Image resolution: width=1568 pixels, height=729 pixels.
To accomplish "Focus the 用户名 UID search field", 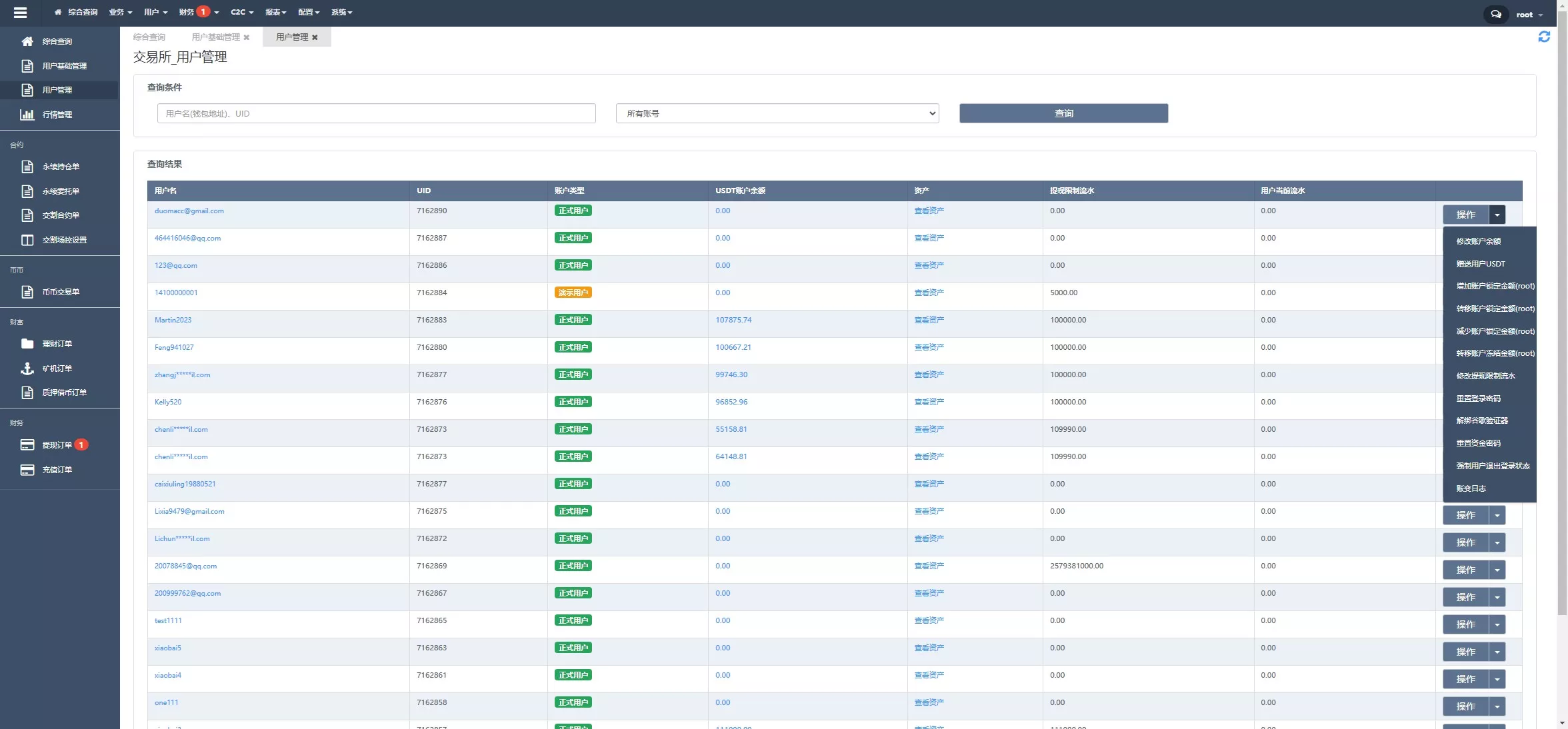I will pos(376,113).
